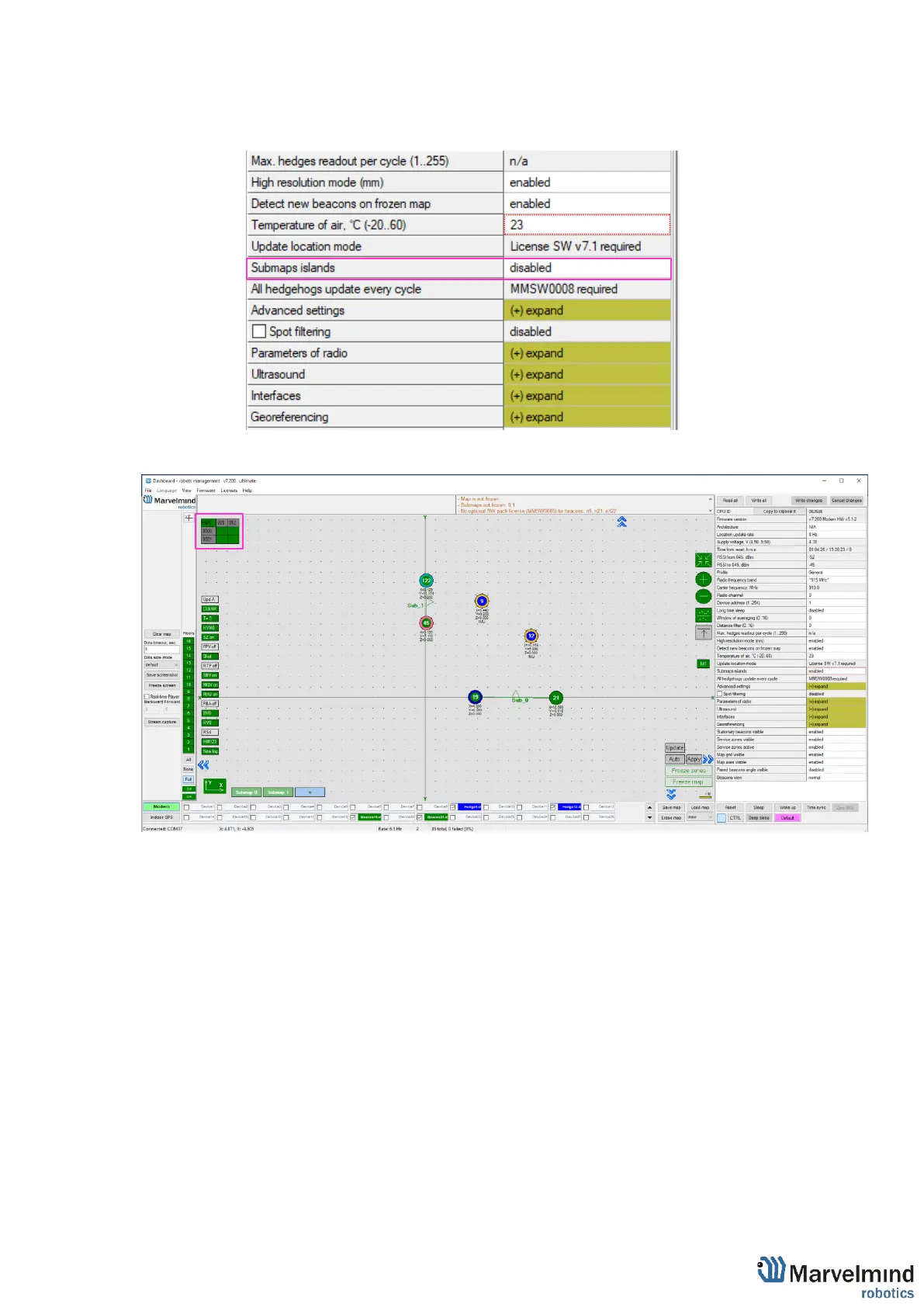Image resolution: width=924 pixels, height=1307 pixels.
Task: Click the black down arrow beside Erase map
Action: pos(649,818)
